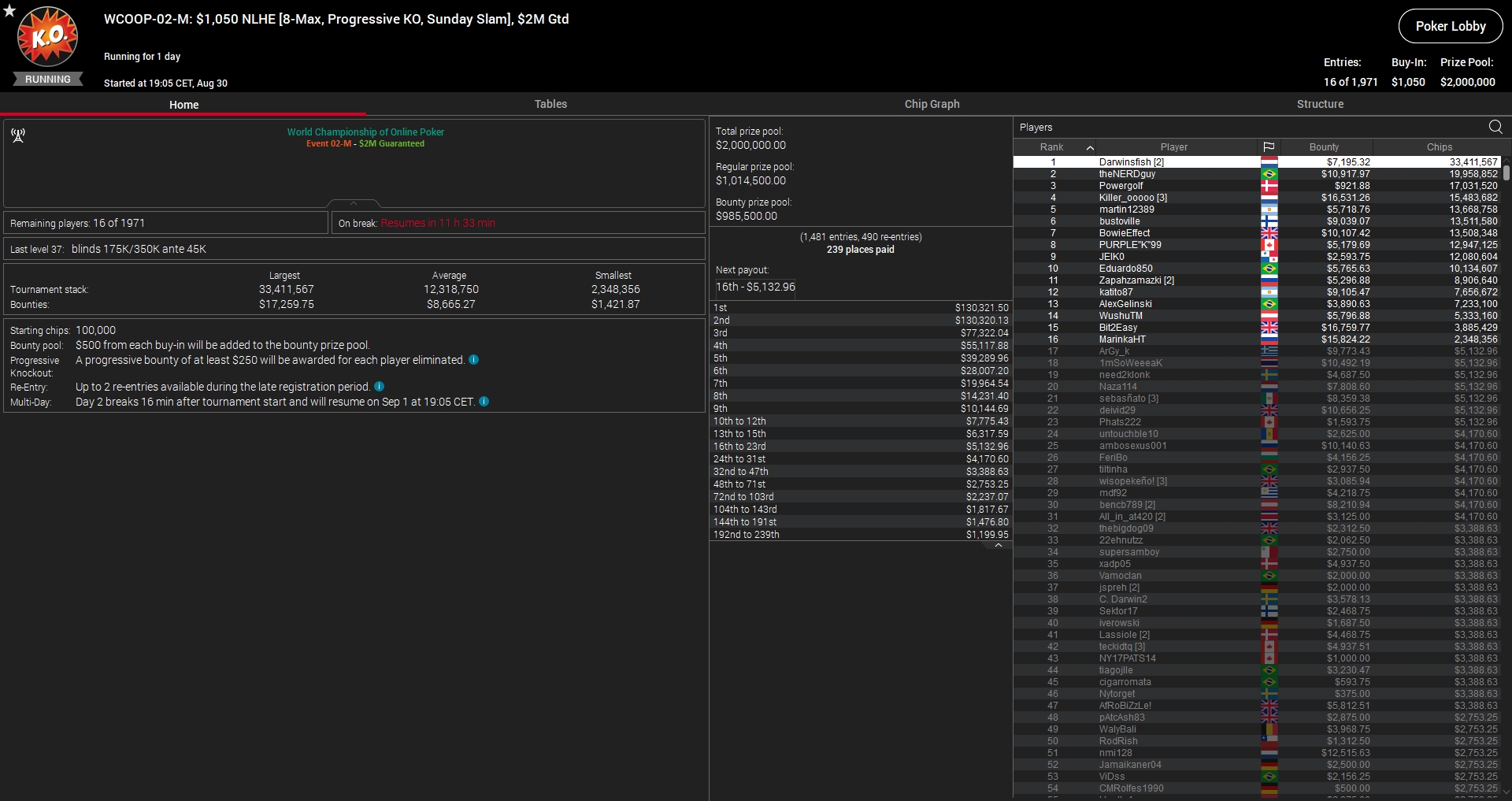Click the Bounty prize pool amount
Image resolution: width=1512 pixels, height=801 pixels.
tap(747, 216)
